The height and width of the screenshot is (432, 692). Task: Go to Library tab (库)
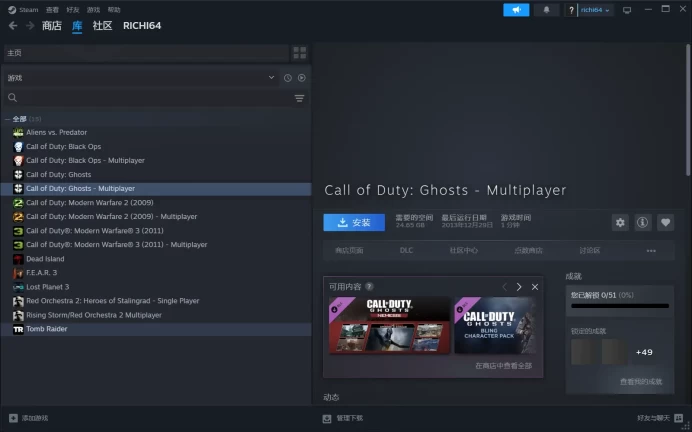coord(77,26)
